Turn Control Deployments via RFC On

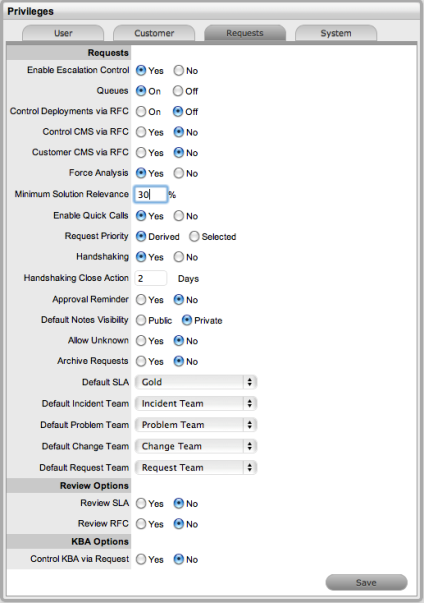click(x=141, y=112)
